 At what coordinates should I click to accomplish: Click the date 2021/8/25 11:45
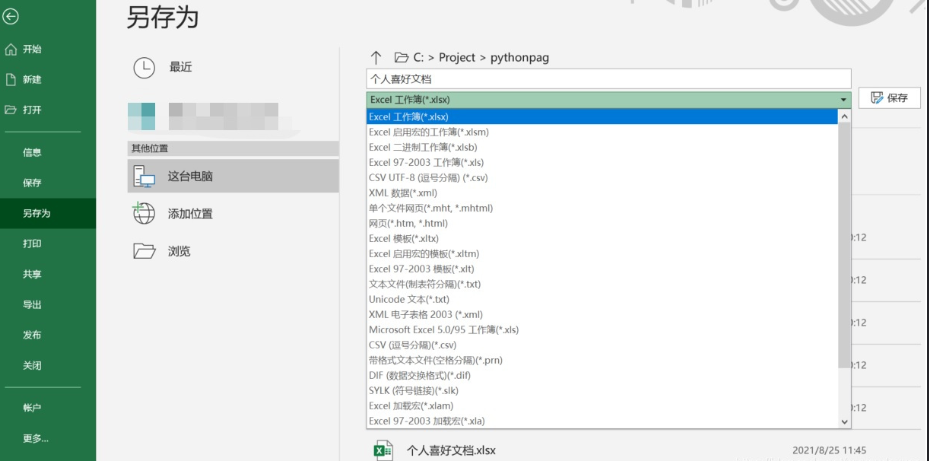point(829,450)
